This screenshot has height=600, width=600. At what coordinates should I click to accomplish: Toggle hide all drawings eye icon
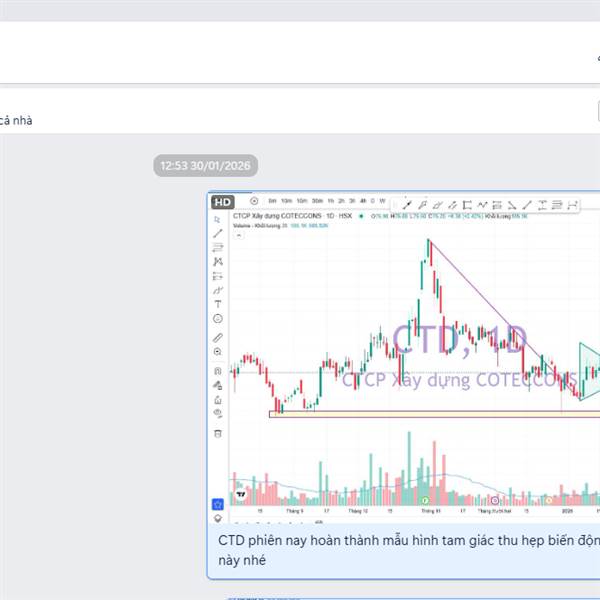[218, 414]
